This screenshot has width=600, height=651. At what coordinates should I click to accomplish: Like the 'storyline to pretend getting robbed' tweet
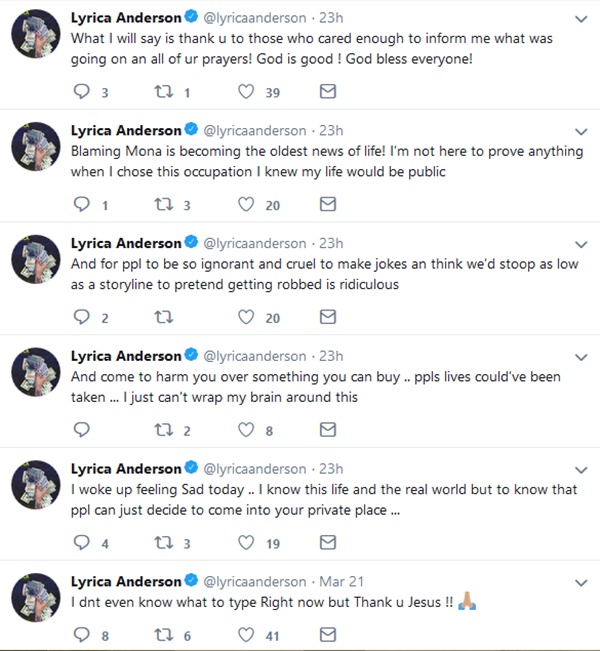pyautogui.click(x=246, y=317)
